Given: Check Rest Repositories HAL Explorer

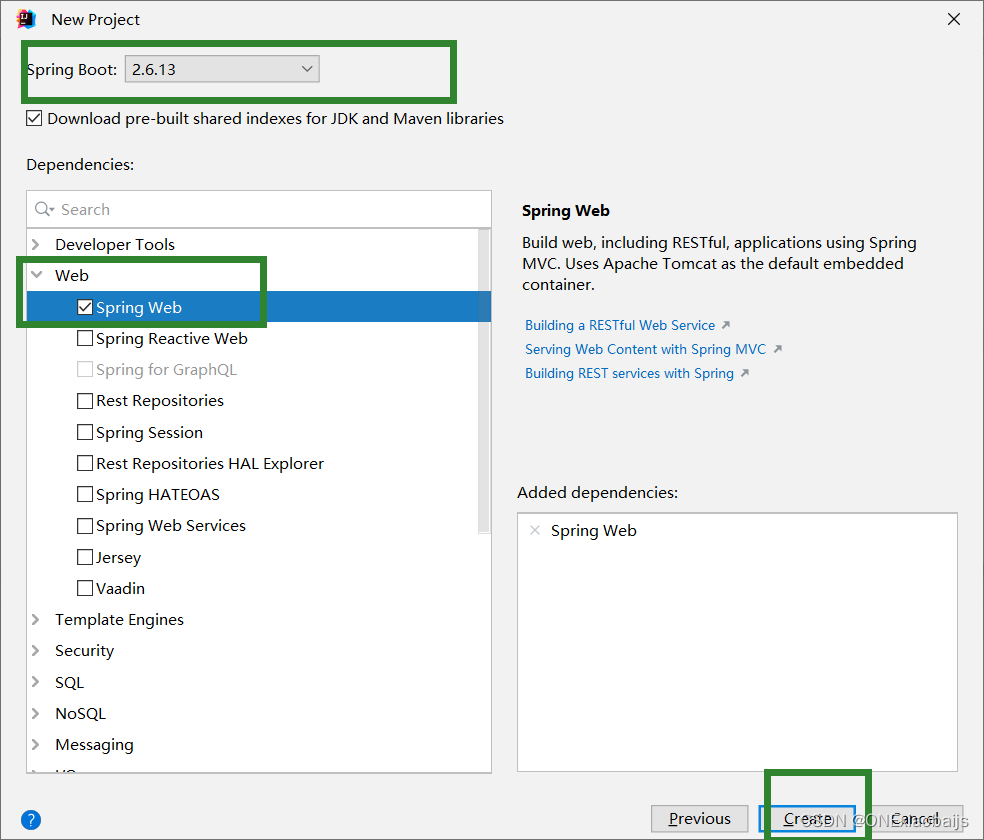Looking at the screenshot, I should pos(85,463).
